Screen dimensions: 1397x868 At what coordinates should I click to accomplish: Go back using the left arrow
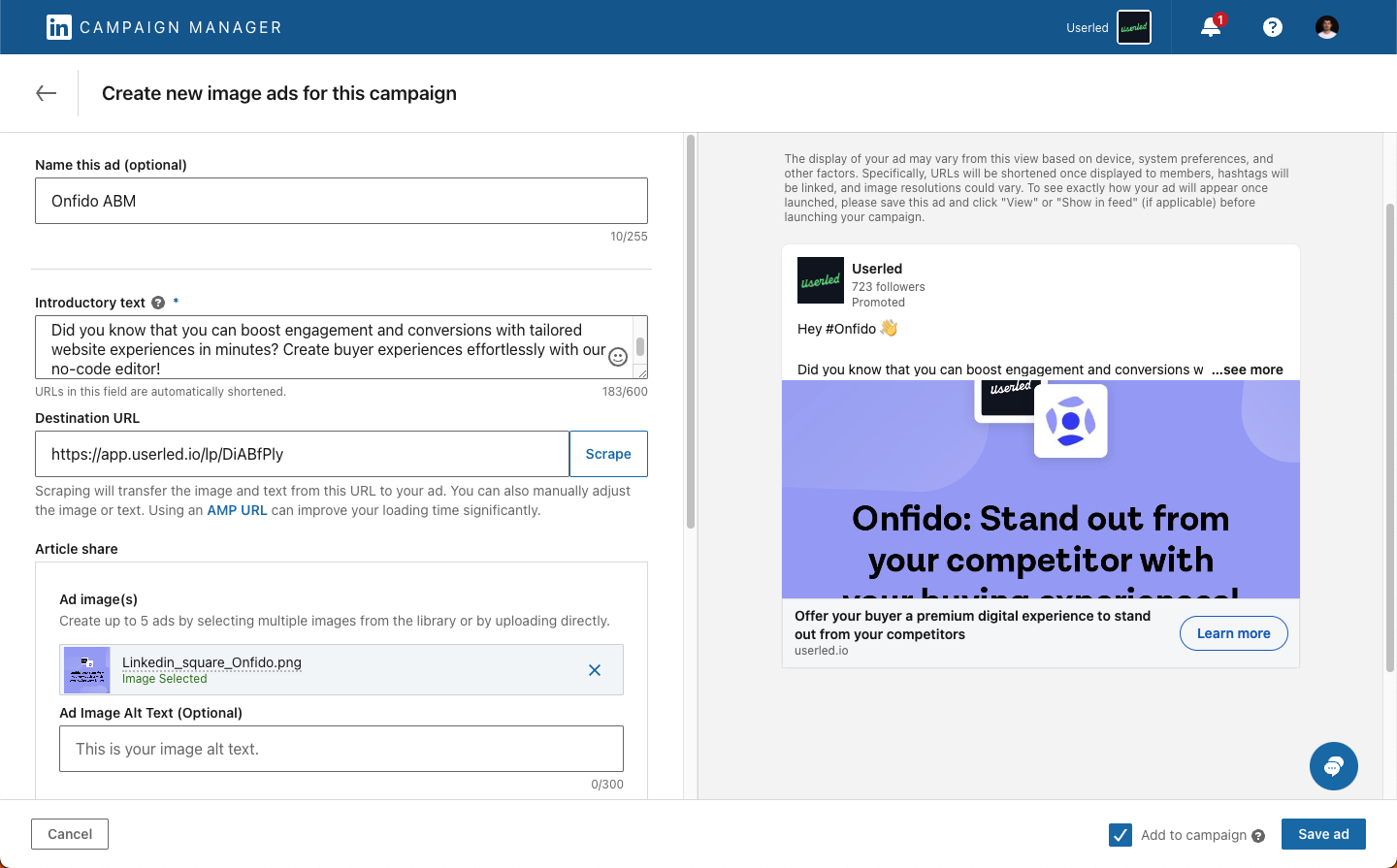46,93
